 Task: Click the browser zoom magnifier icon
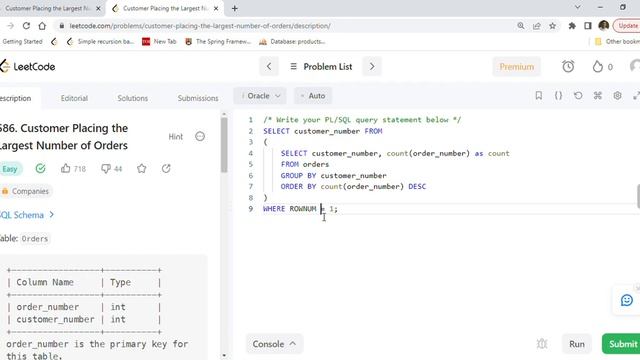(x=521, y=26)
